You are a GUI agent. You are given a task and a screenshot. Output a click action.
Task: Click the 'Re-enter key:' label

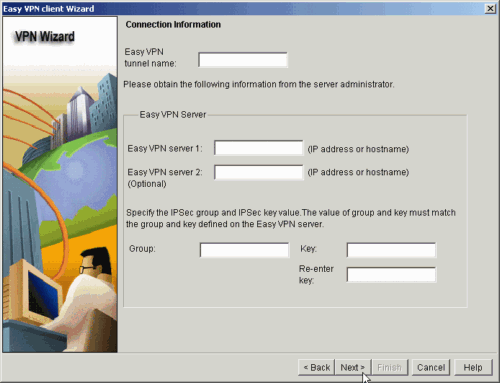[316, 274]
